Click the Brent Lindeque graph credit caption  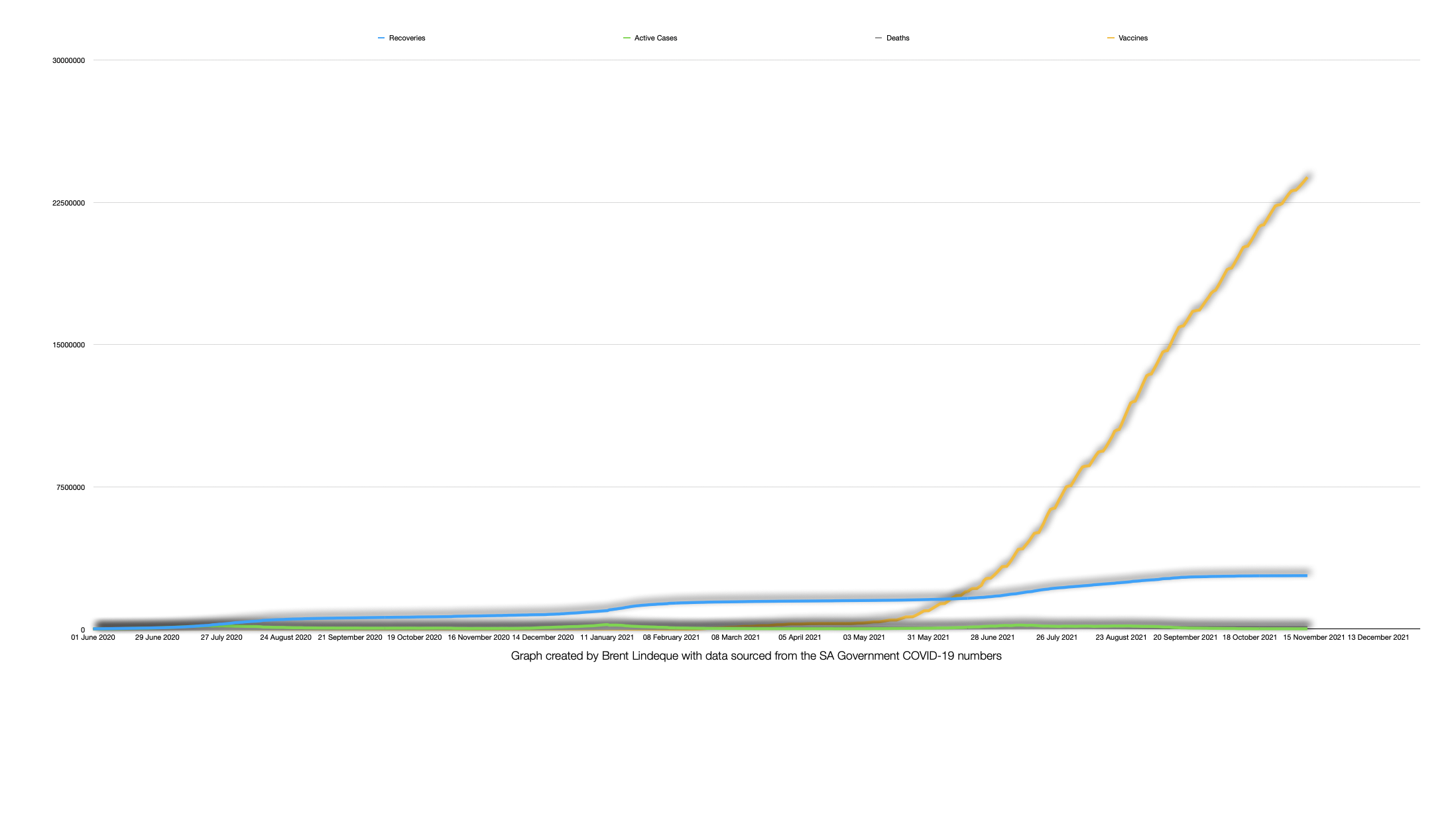(756, 656)
